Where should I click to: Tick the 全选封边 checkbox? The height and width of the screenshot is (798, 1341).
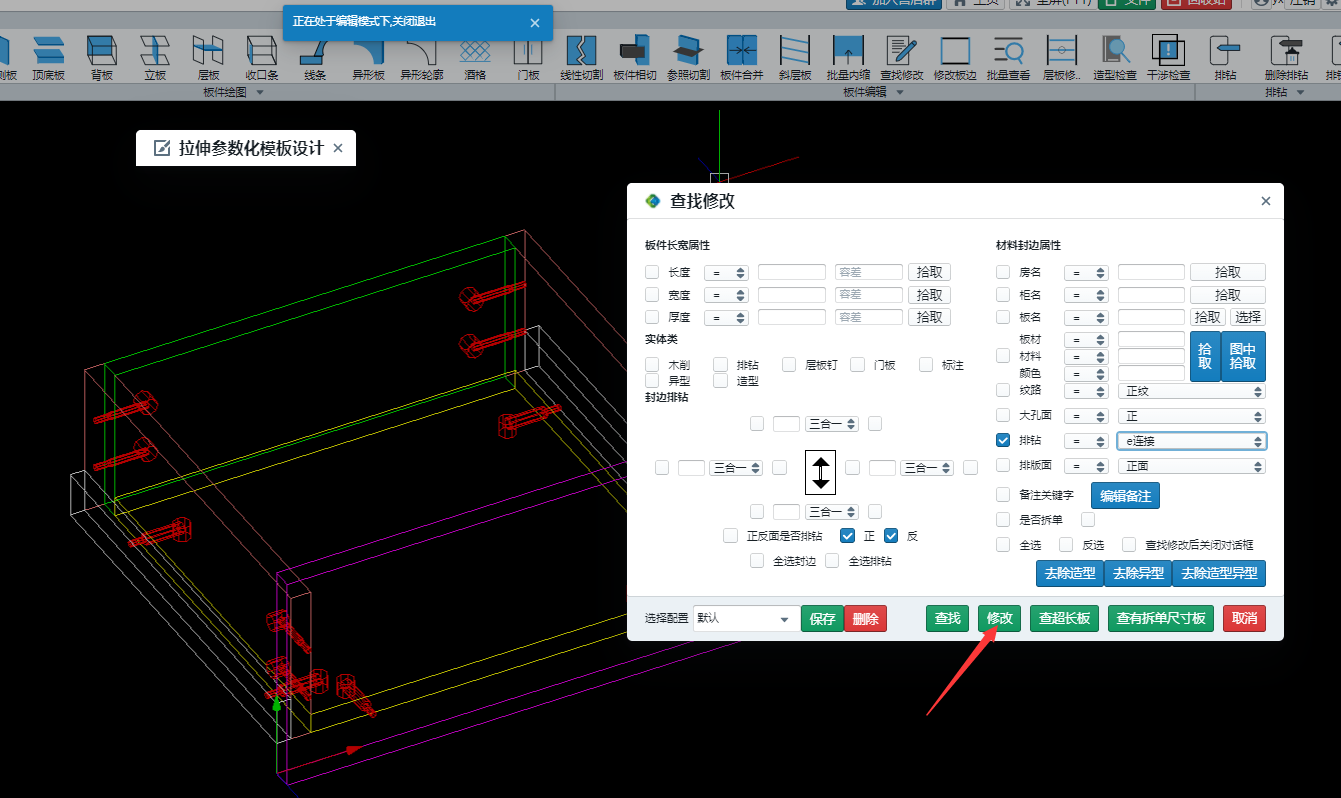click(x=757, y=561)
